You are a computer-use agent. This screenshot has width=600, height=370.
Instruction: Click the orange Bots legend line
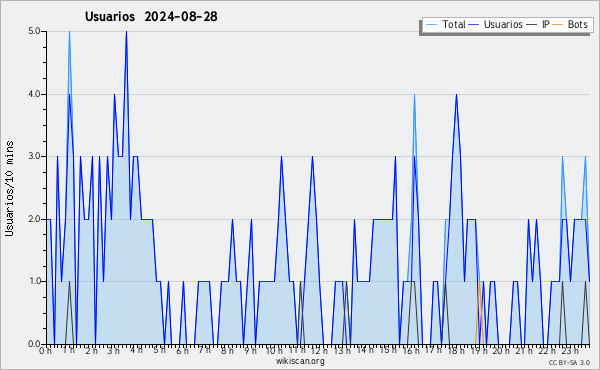click(x=558, y=25)
